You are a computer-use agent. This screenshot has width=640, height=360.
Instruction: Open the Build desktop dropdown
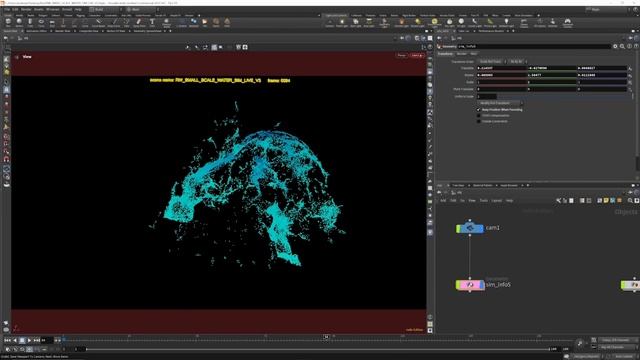pos(105,9)
